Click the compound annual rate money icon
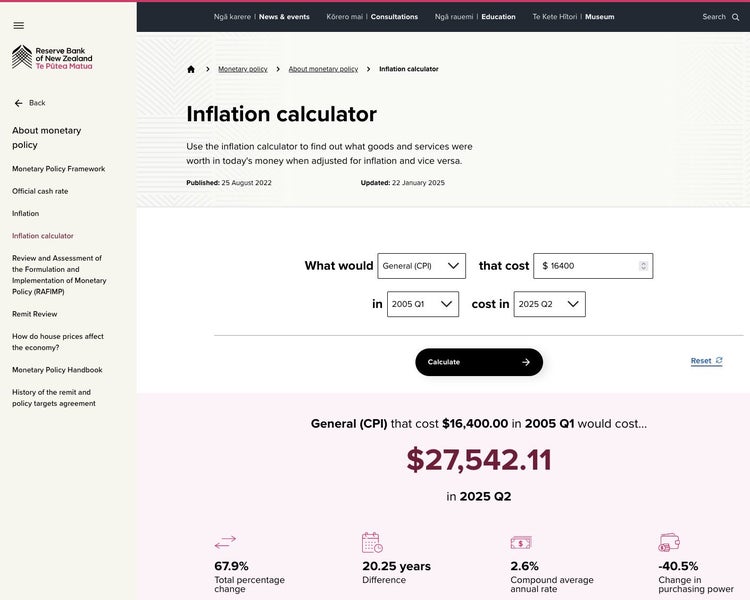Viewport: 750px width, 600px height. pyautogui.click(x=521, y=542)
